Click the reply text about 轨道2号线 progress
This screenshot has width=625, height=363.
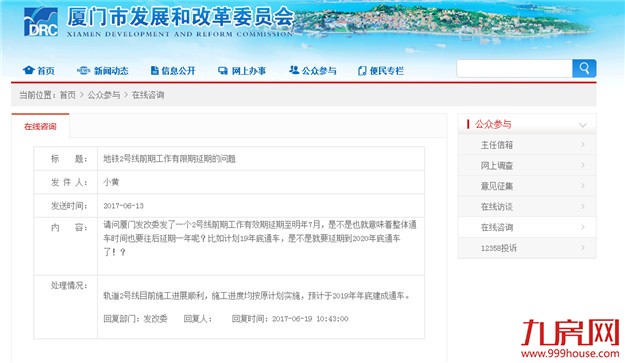pyautogui.click(x=256, y=296)
